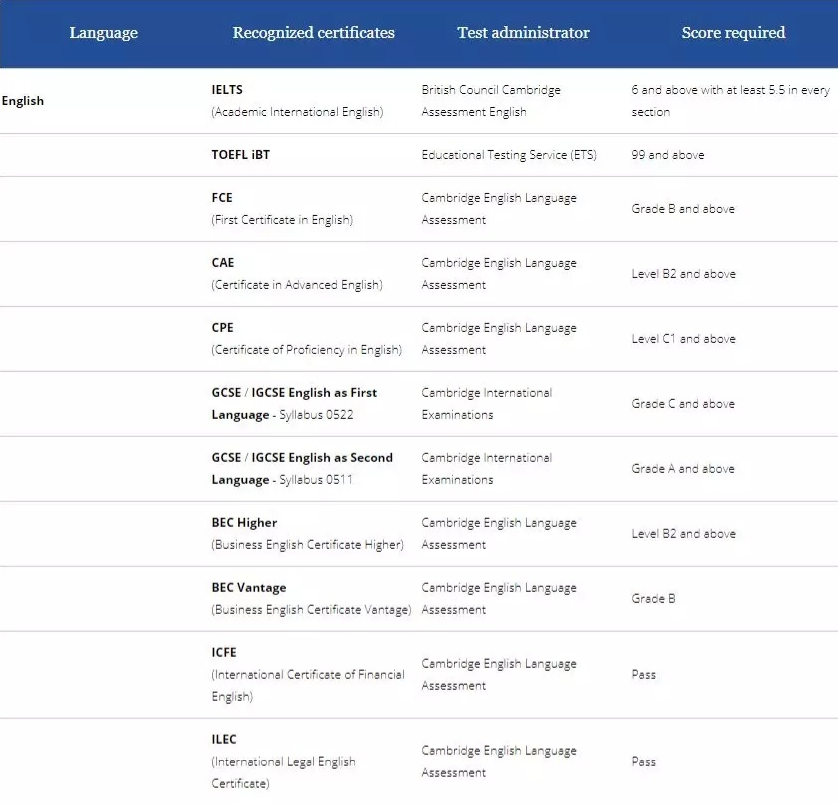Click the CPE certificate name

(x=223, y=328)
